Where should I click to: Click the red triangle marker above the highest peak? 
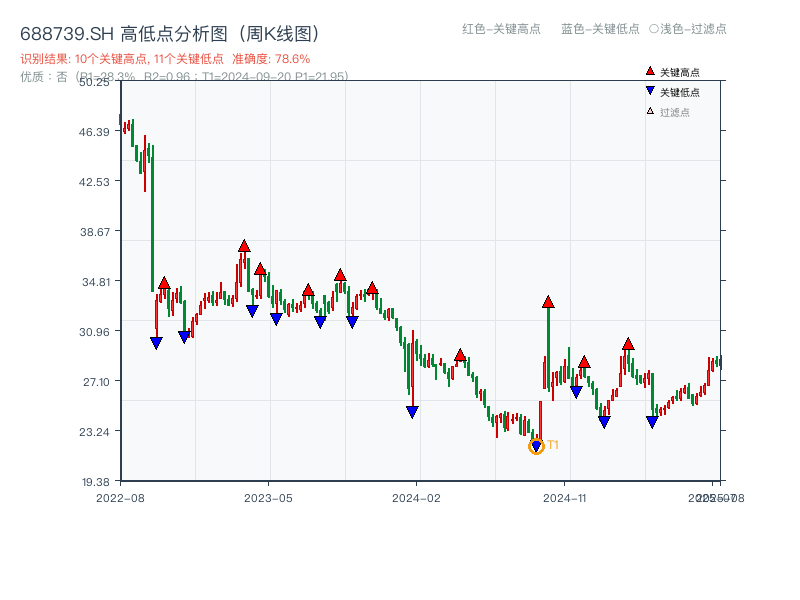(x=244, y=243)
